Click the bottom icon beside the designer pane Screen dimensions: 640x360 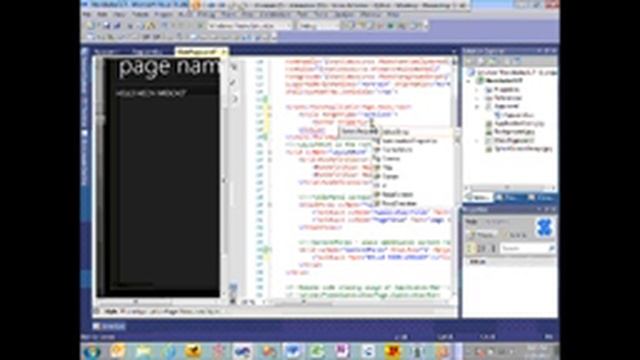click(x=235, y=99)
